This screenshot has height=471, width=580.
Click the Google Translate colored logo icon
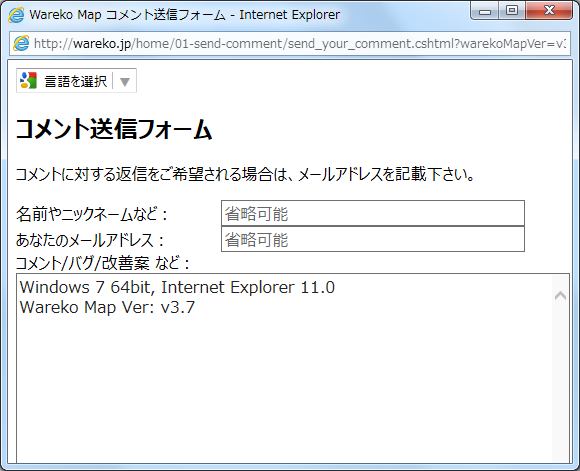tap(28, 81)
